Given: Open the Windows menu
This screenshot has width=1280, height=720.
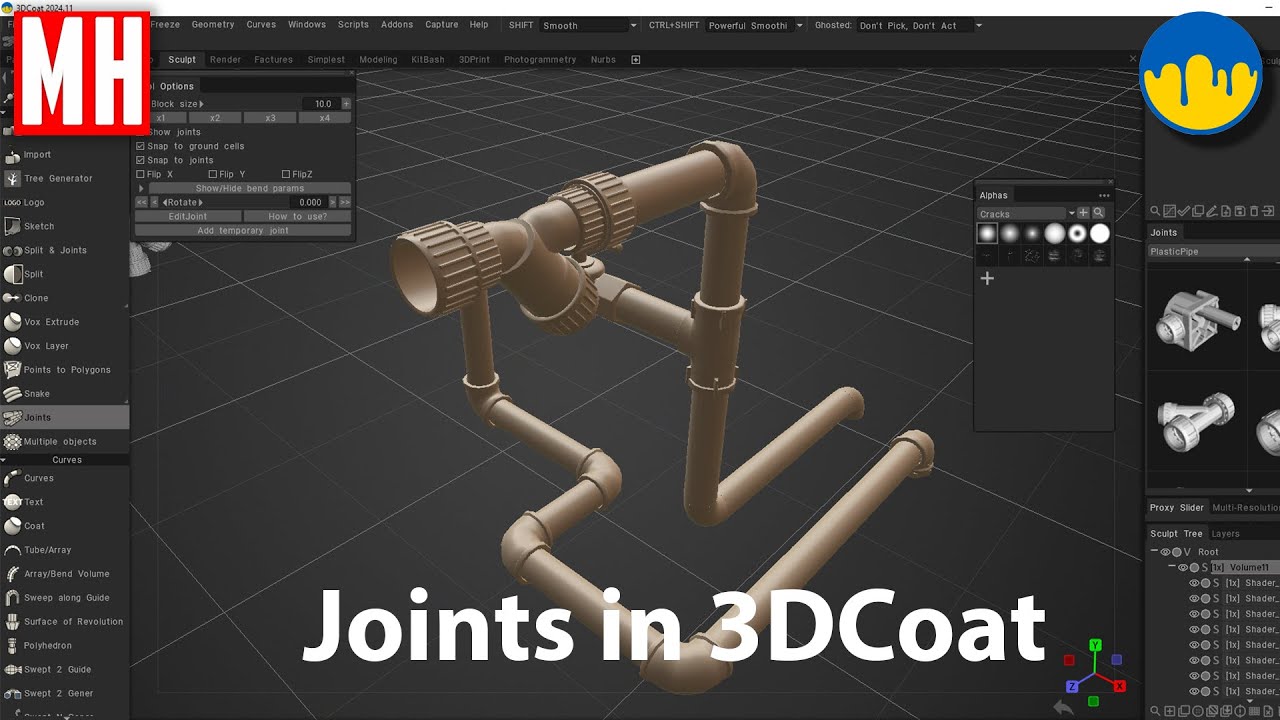Looking at the screenshot, I should tap(307, 25).
